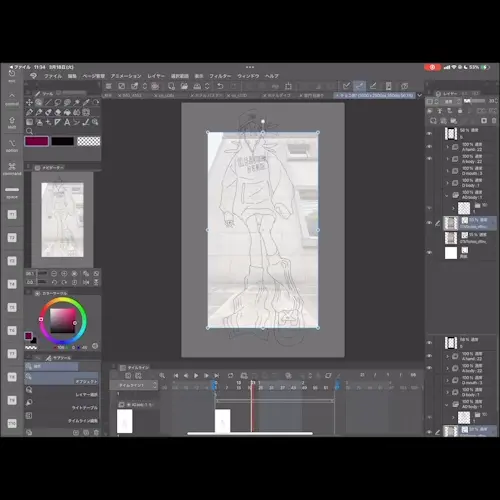The image size is (500, 500).
Task: Open the アニメーション menu
Action: 126,76
